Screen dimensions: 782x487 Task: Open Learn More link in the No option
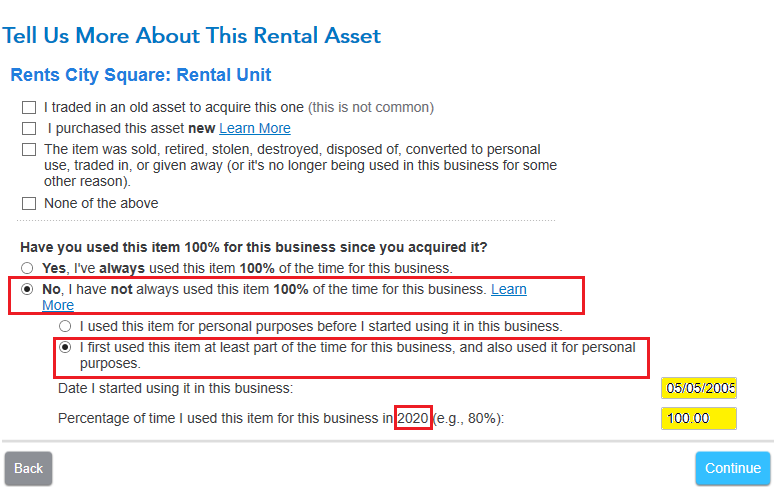[x=508, y=290]
